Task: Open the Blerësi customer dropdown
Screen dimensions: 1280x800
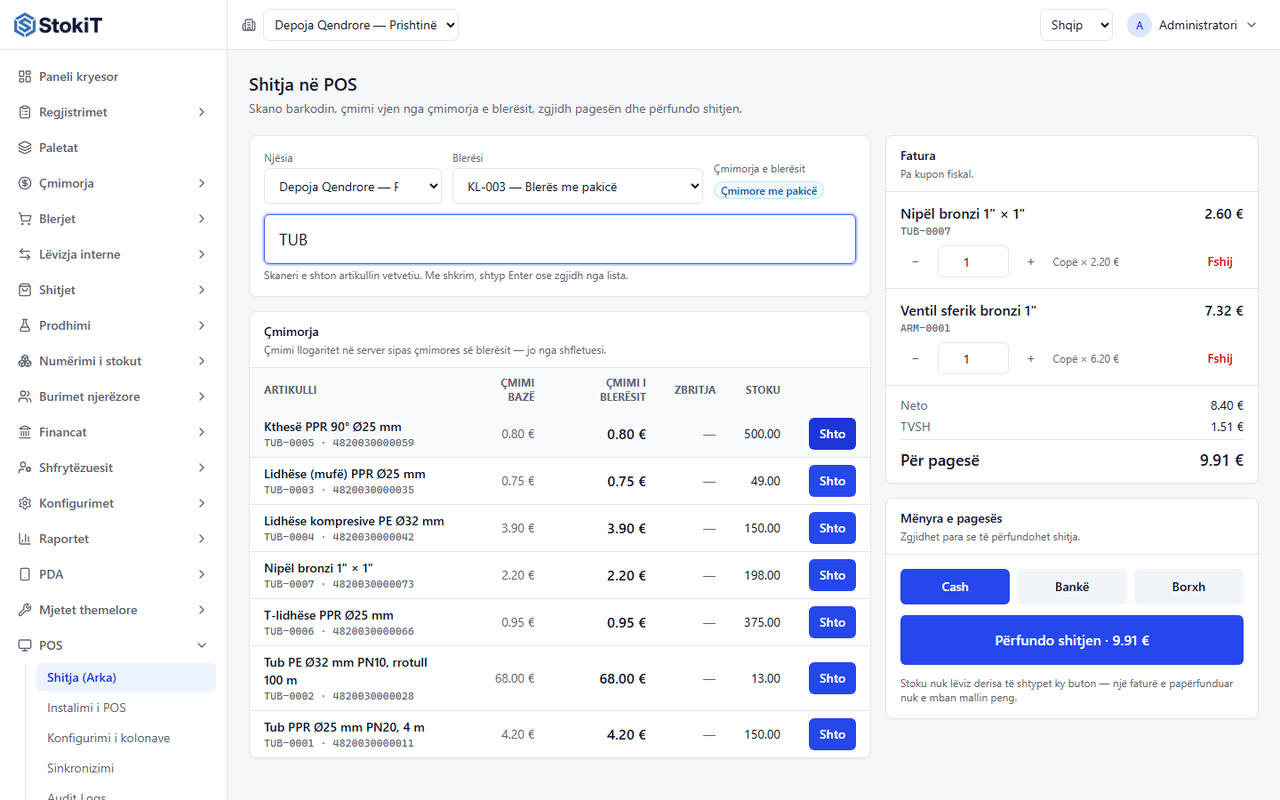Action: point(578,186)
